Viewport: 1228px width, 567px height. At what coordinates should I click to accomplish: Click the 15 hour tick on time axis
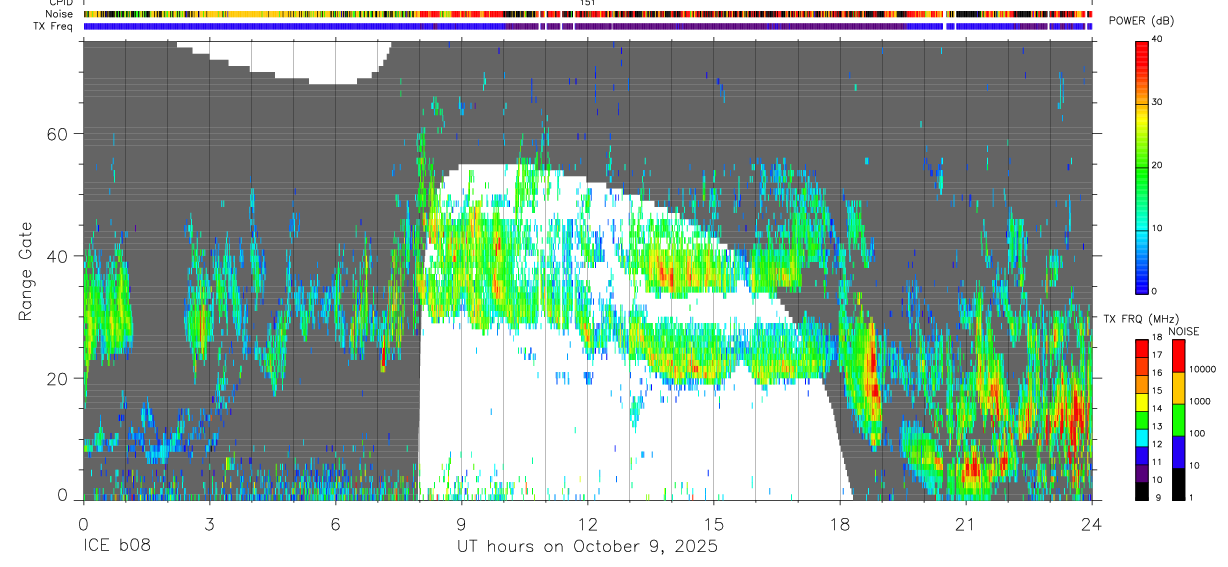[713, 524]
